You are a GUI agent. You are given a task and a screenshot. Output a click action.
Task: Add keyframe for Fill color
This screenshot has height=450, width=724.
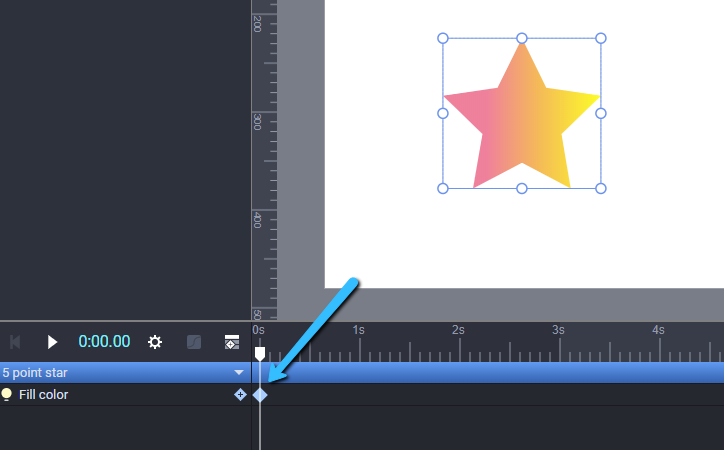pos(240,395)
